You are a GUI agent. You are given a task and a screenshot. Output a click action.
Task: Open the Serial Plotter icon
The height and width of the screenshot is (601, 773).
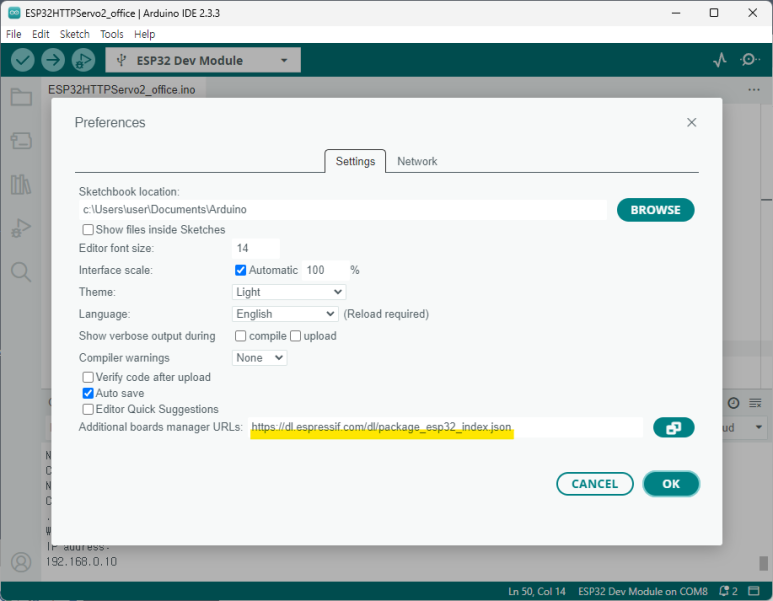720,60
